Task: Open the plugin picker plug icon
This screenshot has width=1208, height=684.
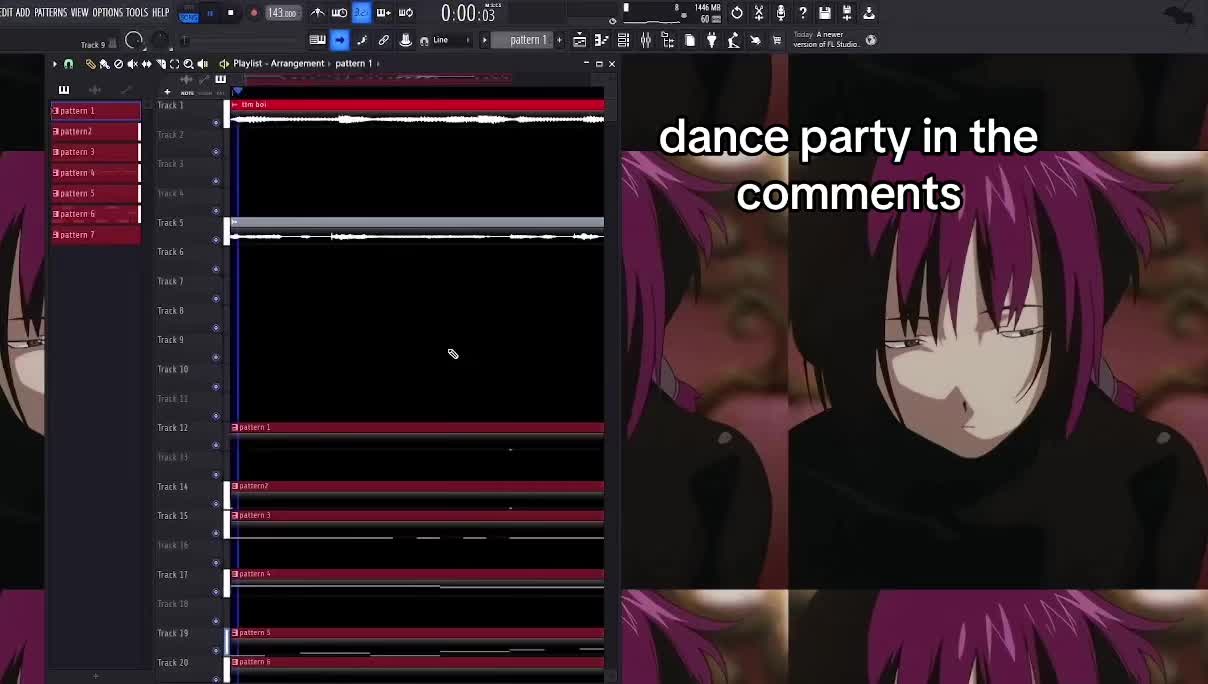Action: [712, 40]
